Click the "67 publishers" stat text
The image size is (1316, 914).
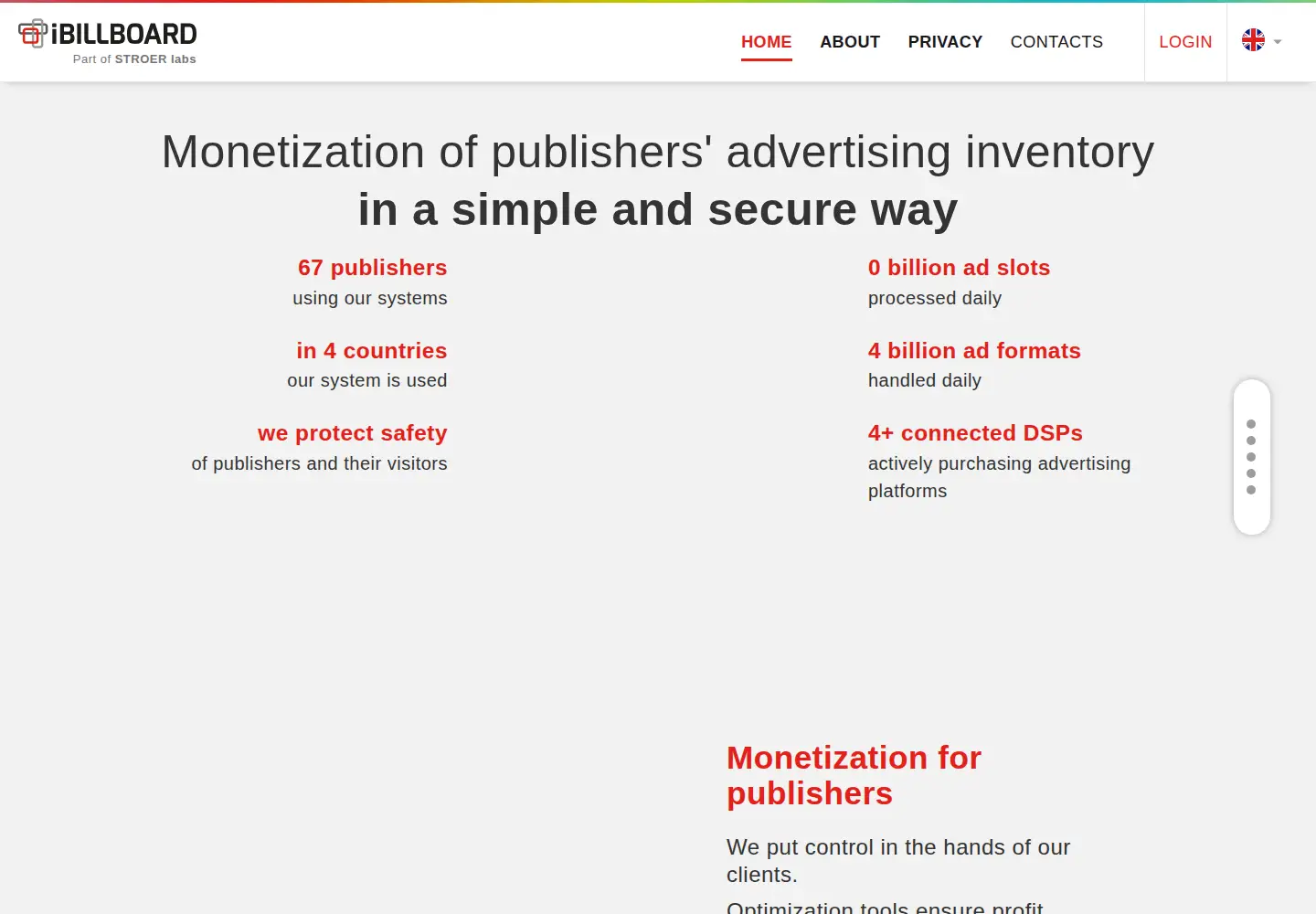373,268
